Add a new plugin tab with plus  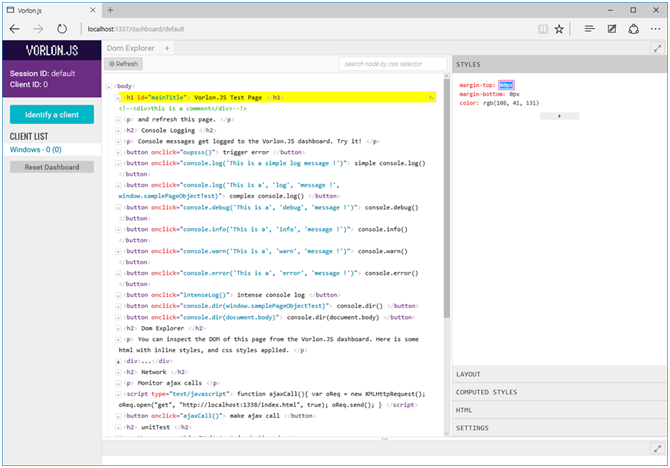[167, 48]
